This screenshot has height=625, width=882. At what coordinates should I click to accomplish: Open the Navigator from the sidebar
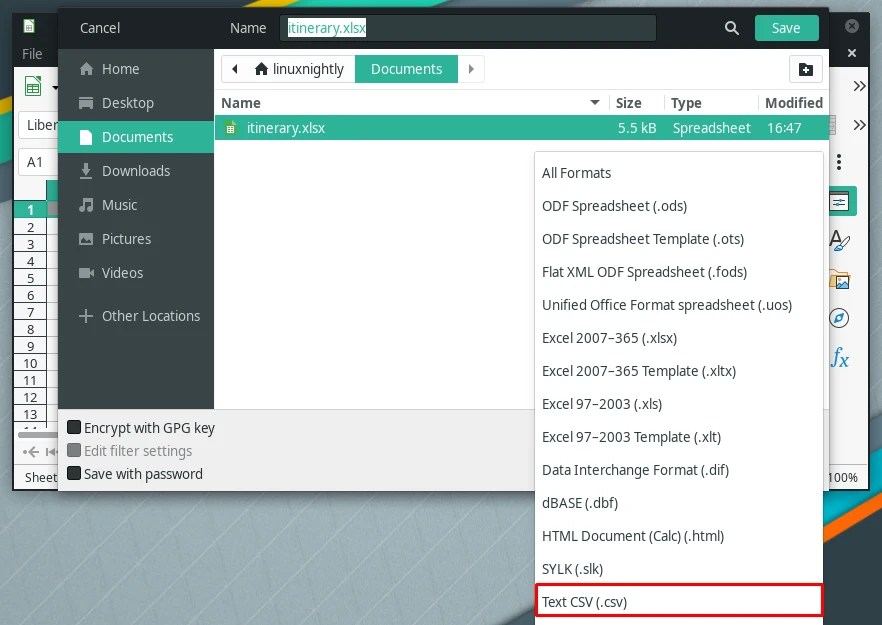coord(840,317)
